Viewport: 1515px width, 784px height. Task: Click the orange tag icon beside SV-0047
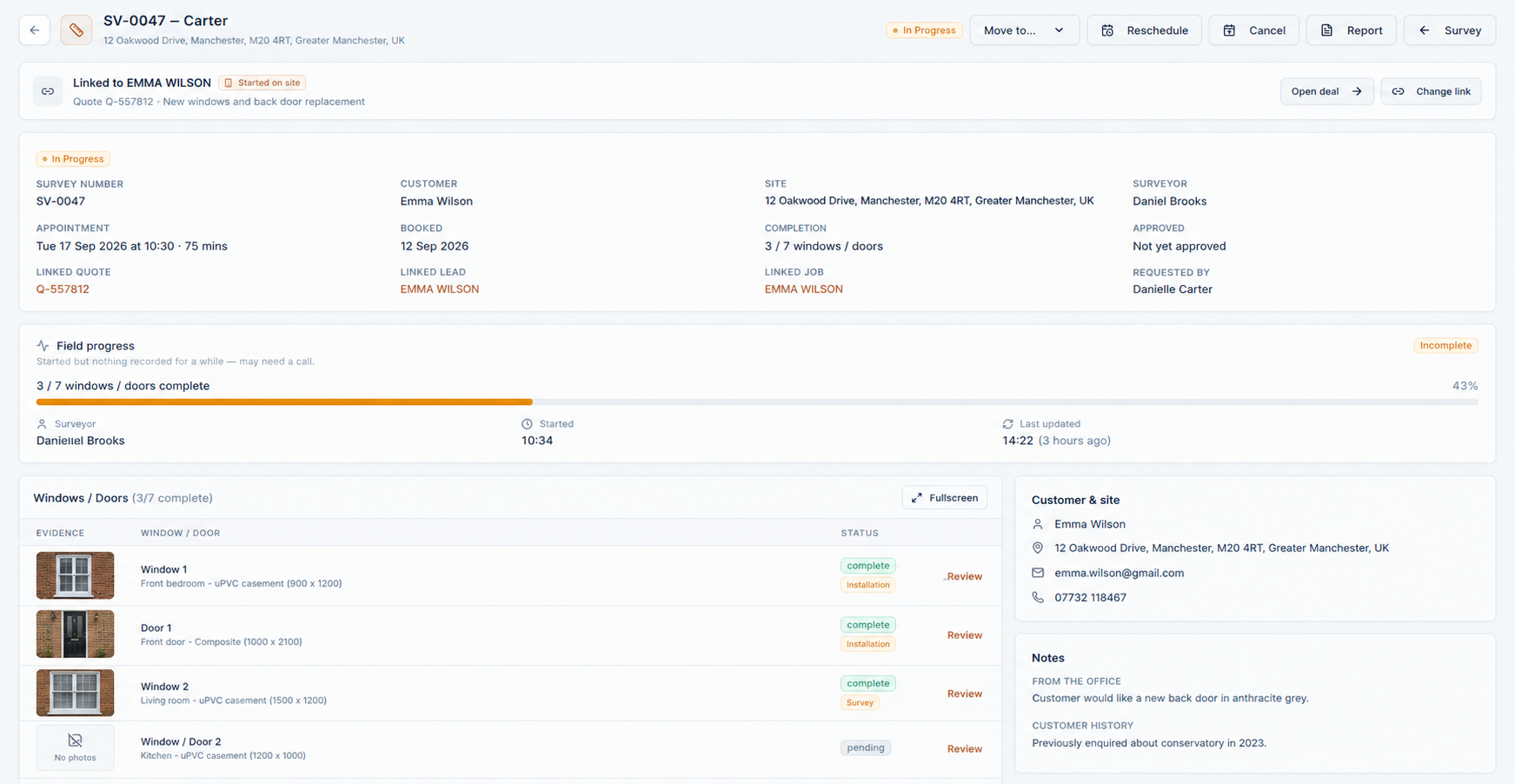click(76, 30)
